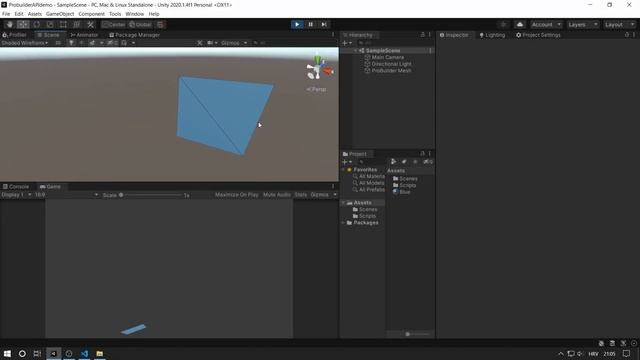Open the cloud services icon
The height and width of the screenshot is (360, 640).
pos(520,24)
